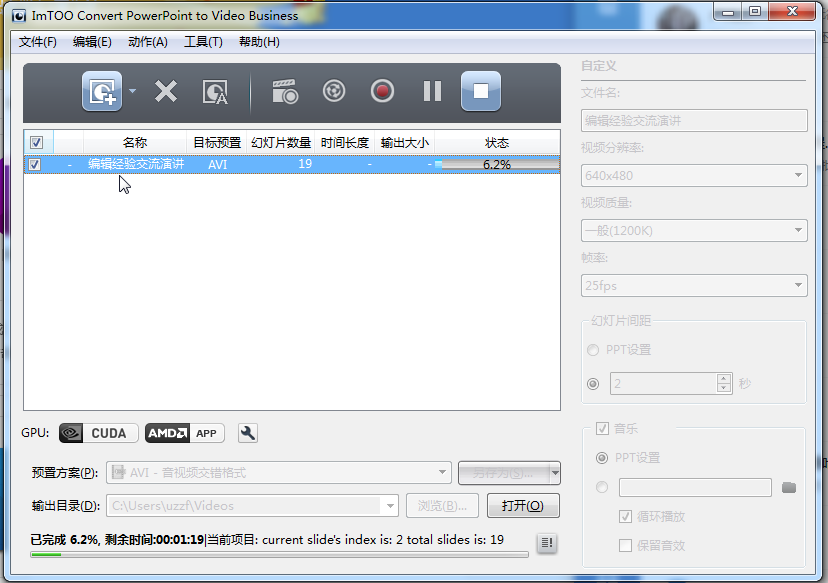
Task: Expand the 输出目录 path dropdown
Action: [390, 505]
